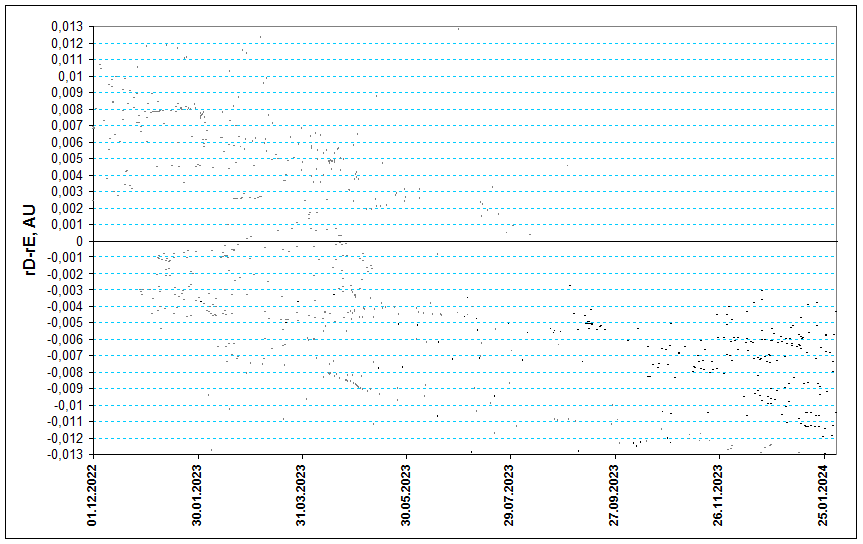863x544 pixels.
Task: Select the y-axis label 0,006
Action: coord(67,142)
